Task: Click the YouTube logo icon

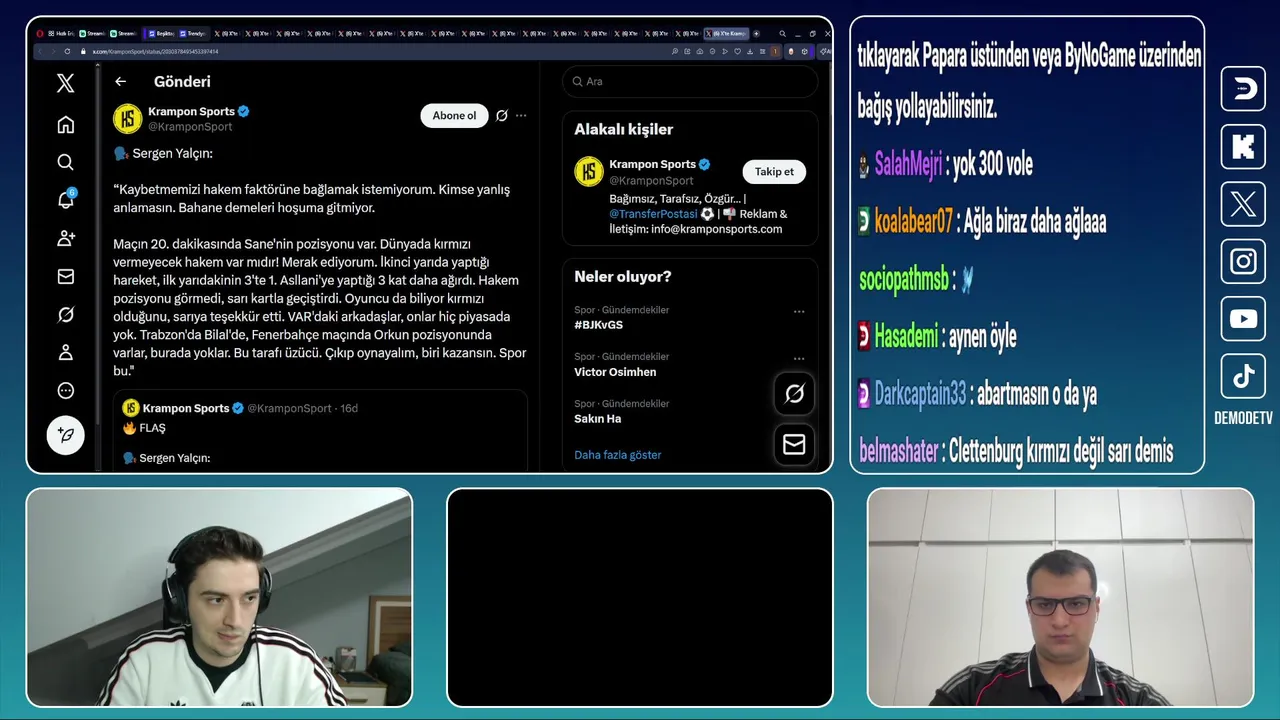Action: pyautogui.click(x=1243, y=319)
